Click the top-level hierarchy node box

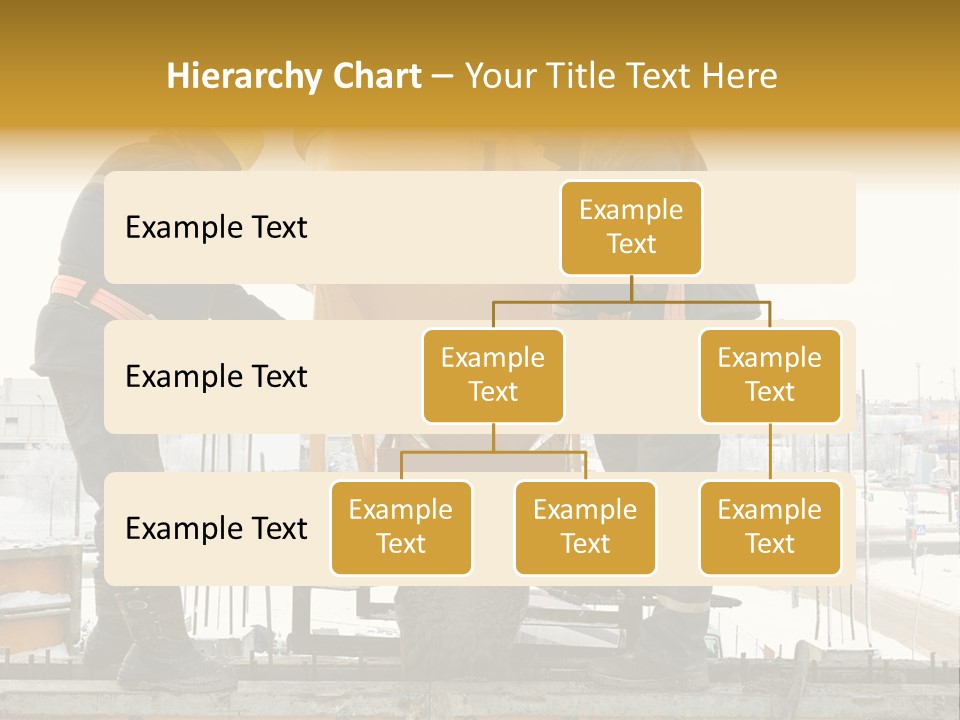pos(631,228)
